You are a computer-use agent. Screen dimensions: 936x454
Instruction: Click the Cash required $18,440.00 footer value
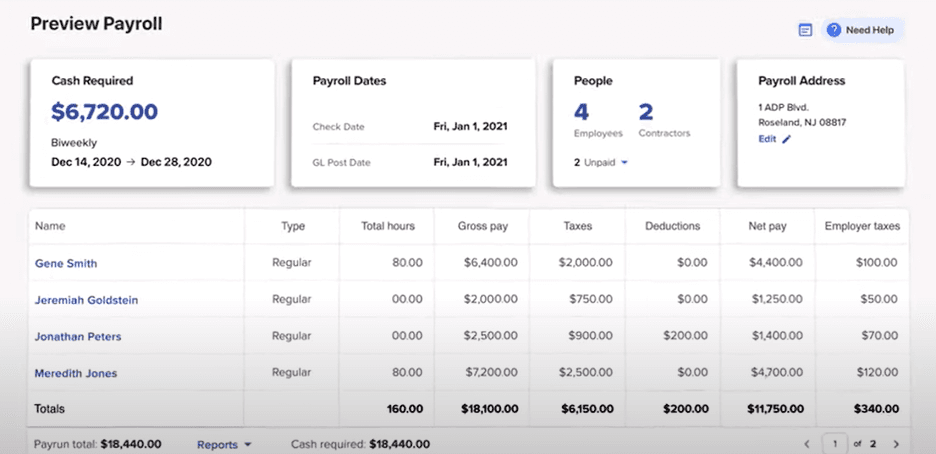(x=399, y=444)
